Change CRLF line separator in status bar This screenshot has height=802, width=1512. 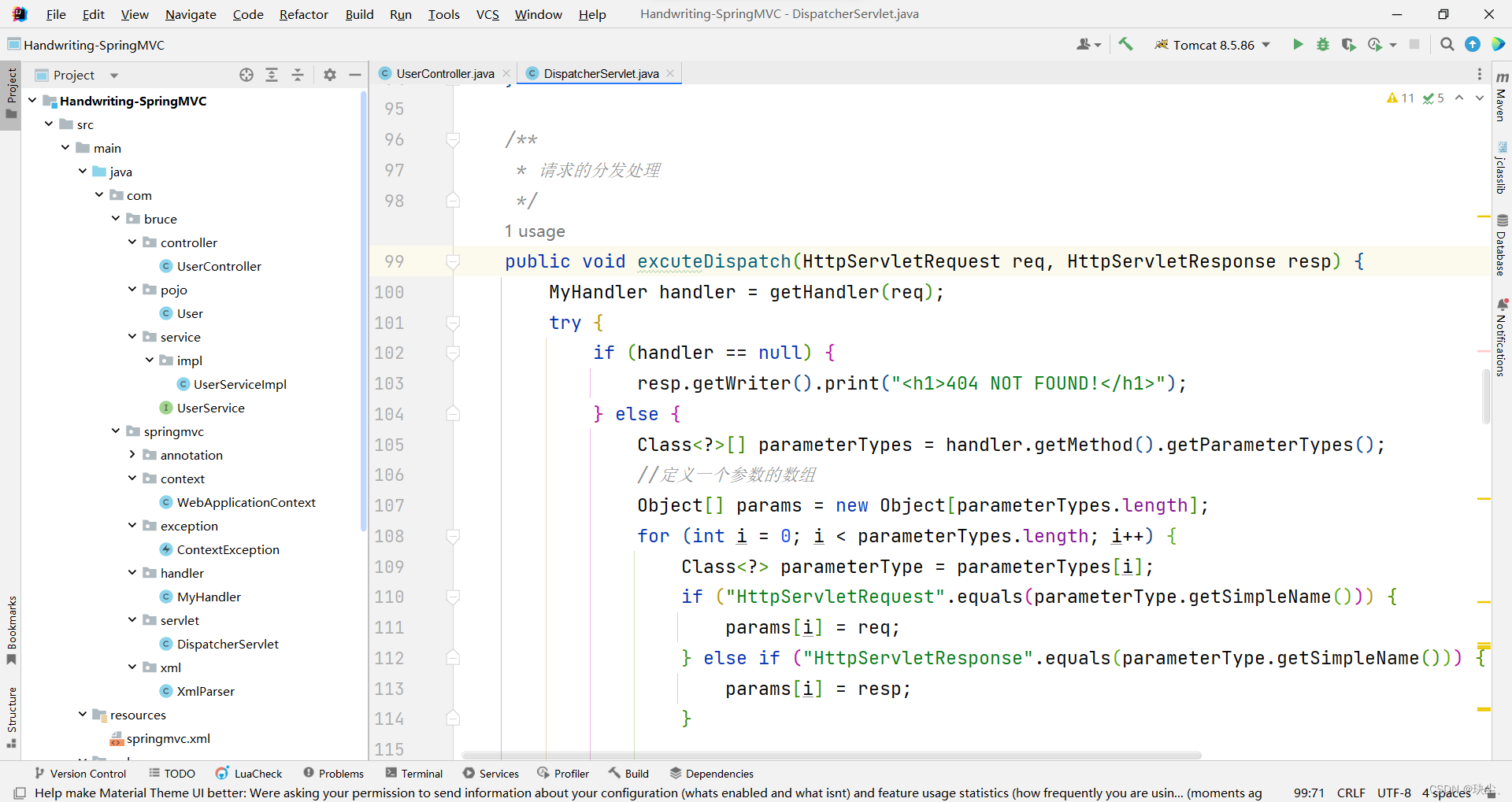click(x=1351, y=793)
